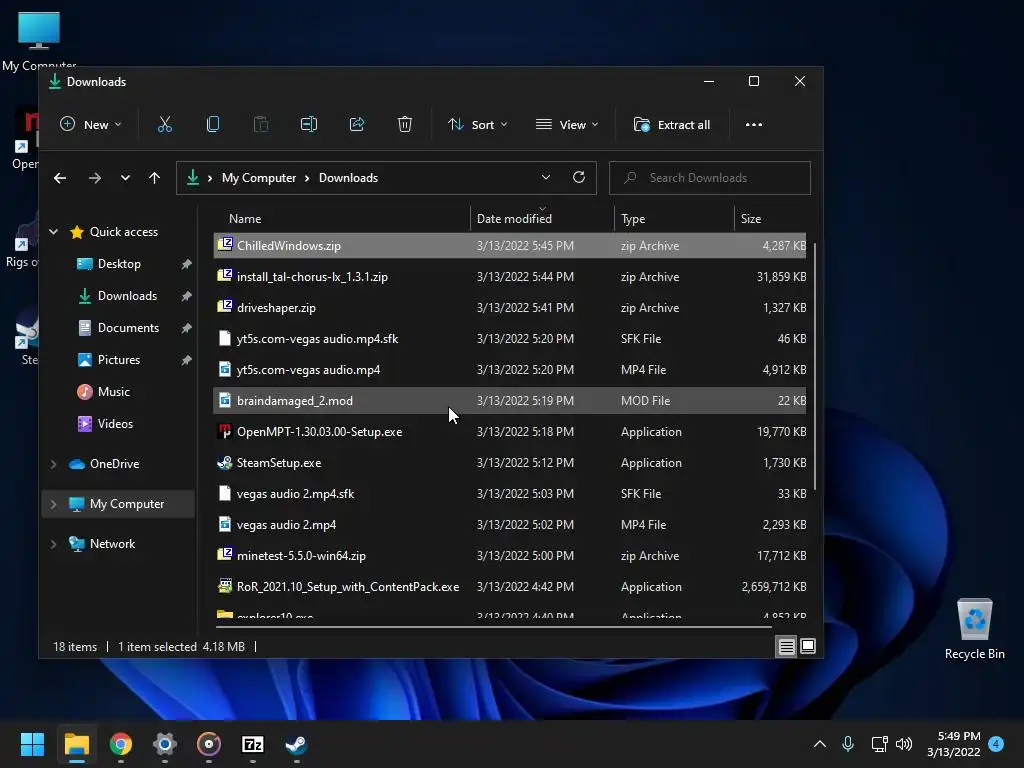The width and height of the screenshot is (1024, 768).
Task: Switch to large thumbnails view icon
Action: (808, 647)
